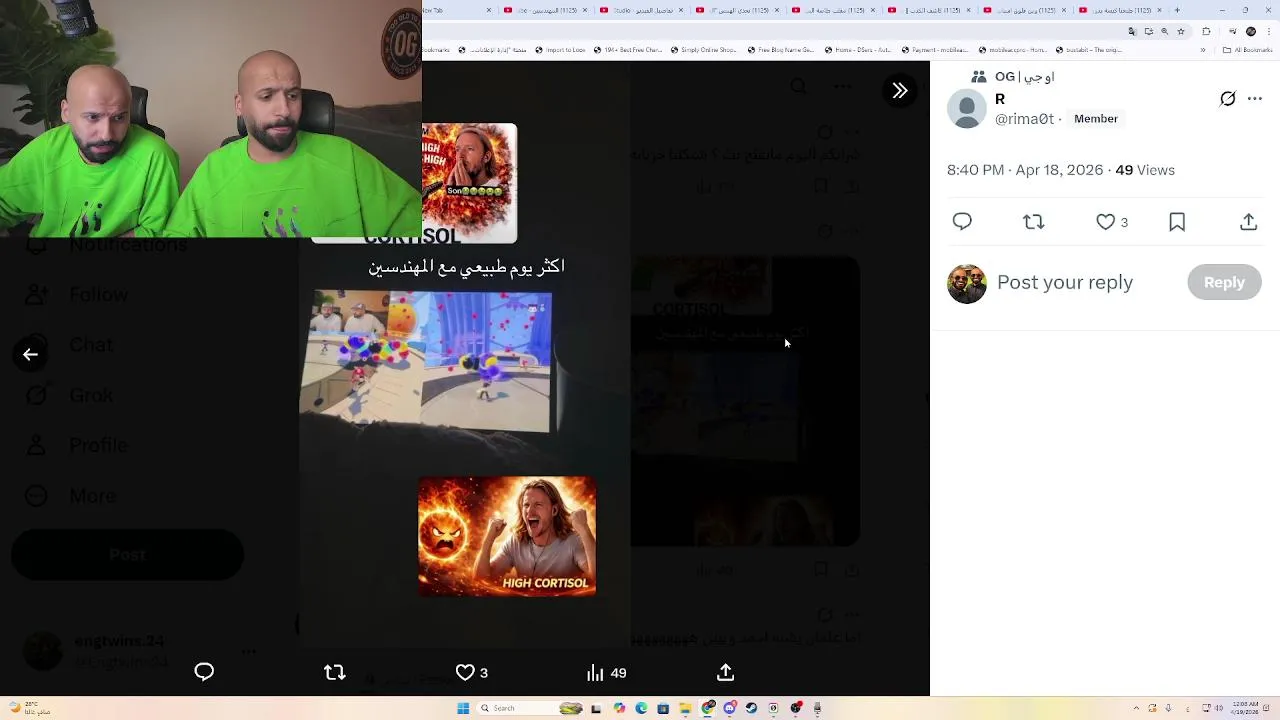
Task: Open the Home - DSers bookmark
Action: (x=858, y=50)
